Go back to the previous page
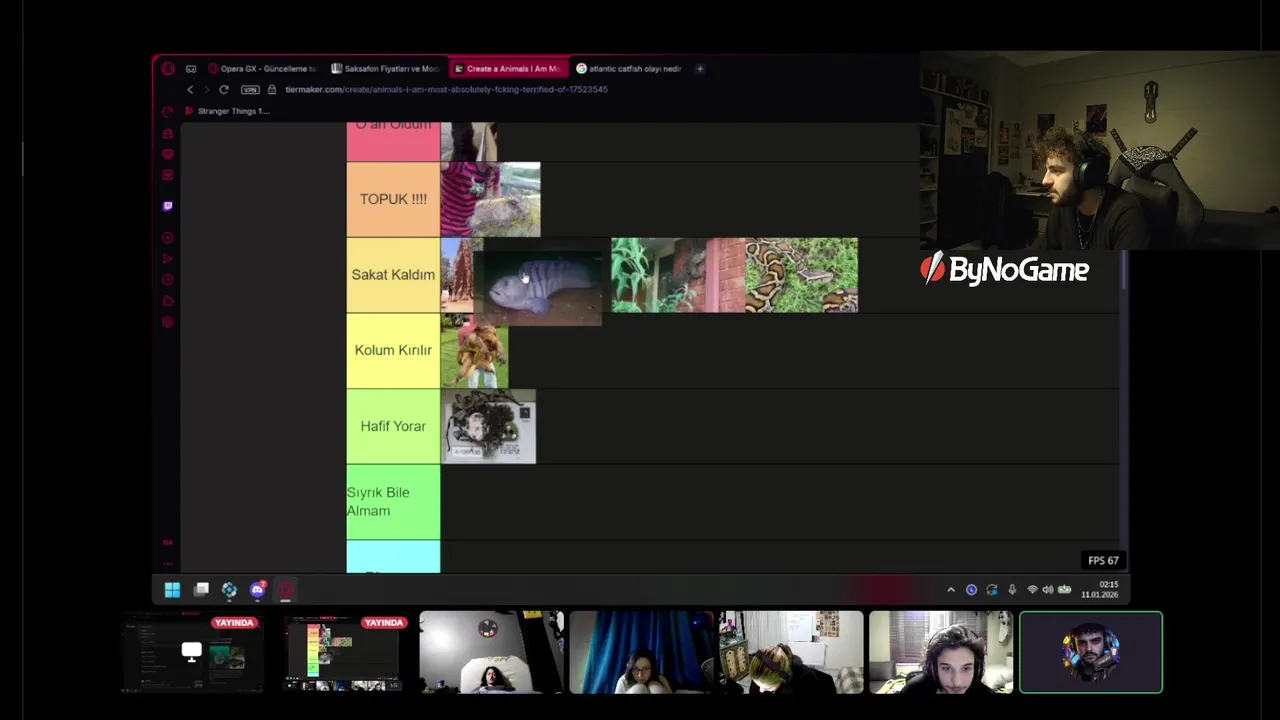Viewport: 1280px width, 720px height. (x=190, y=89)
